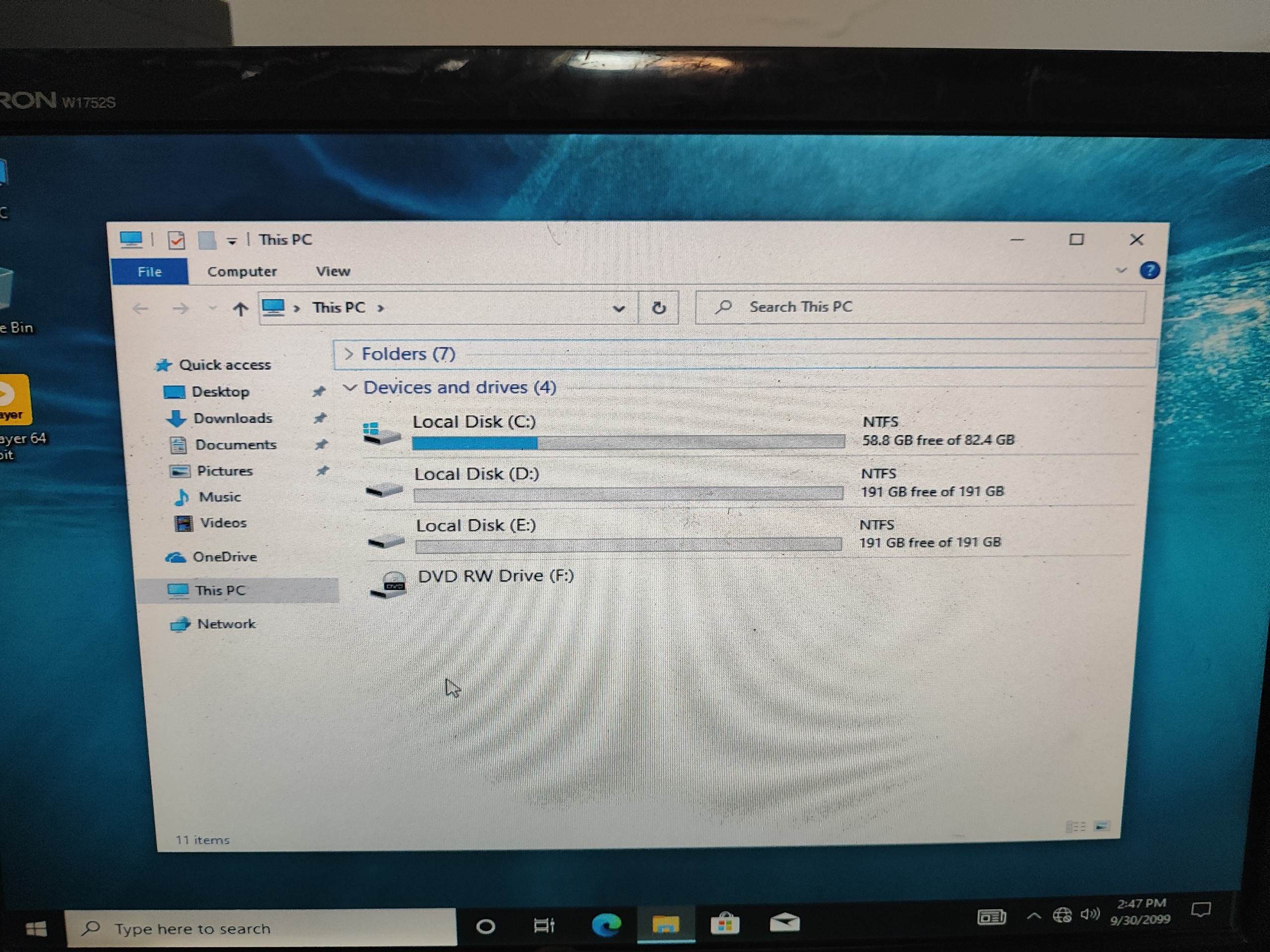Click the volume speaker tray icon
This screenshot has width=1270, height=952.
coord(1090,913)
